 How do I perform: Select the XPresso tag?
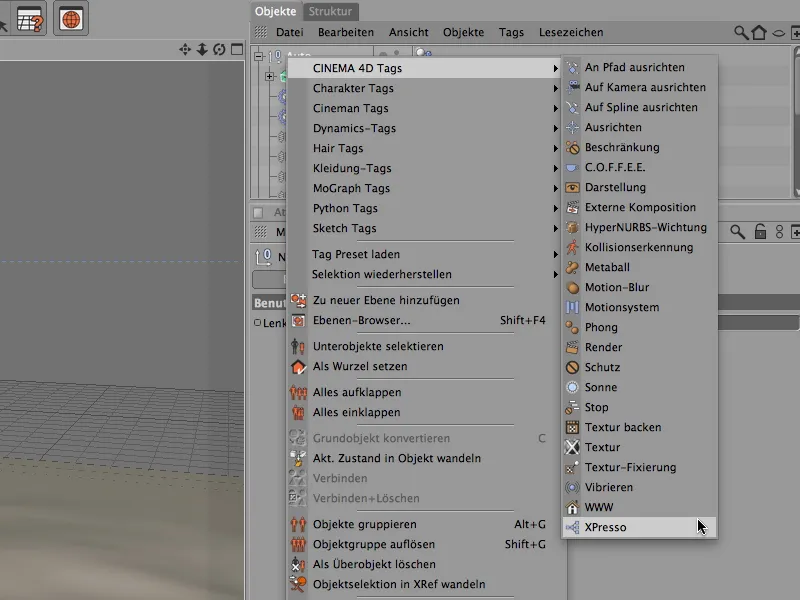click(639, 527)
